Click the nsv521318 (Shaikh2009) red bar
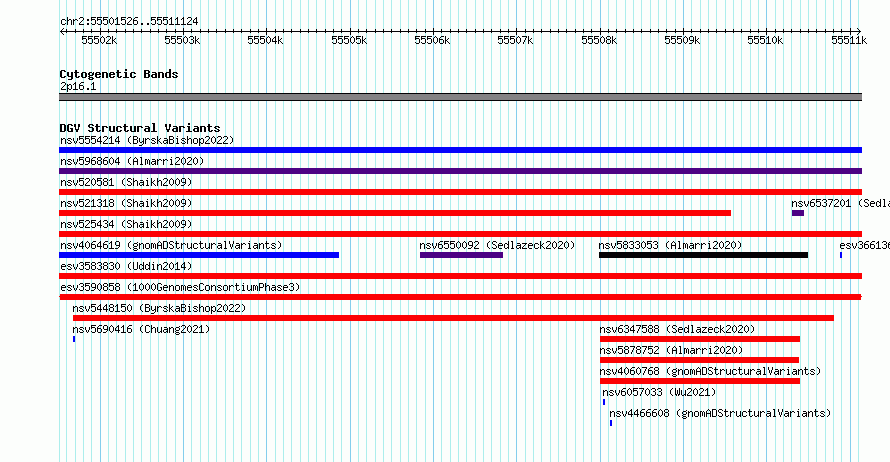The height and width of the screenshot is (462, 890). [395, 213]
